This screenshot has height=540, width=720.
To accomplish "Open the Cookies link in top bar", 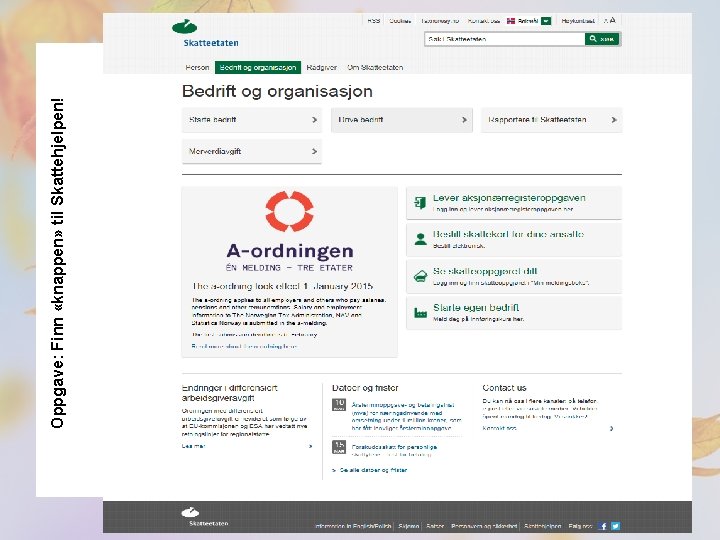I will pos(400,21).
